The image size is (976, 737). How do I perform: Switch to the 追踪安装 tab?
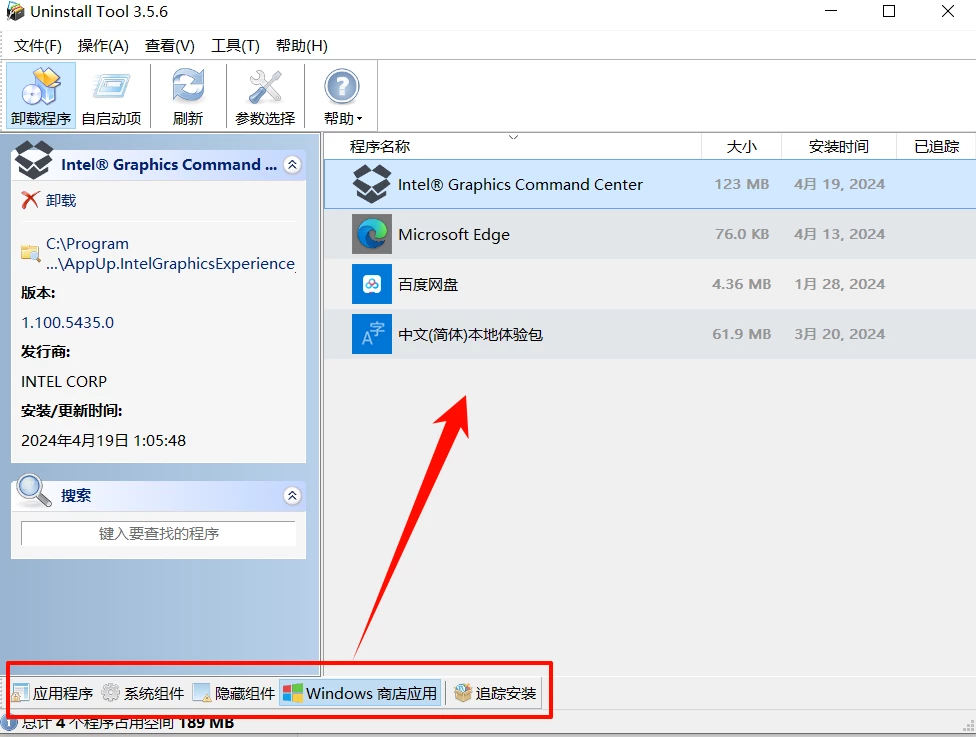pyautogui.click(x=495, y=693)
